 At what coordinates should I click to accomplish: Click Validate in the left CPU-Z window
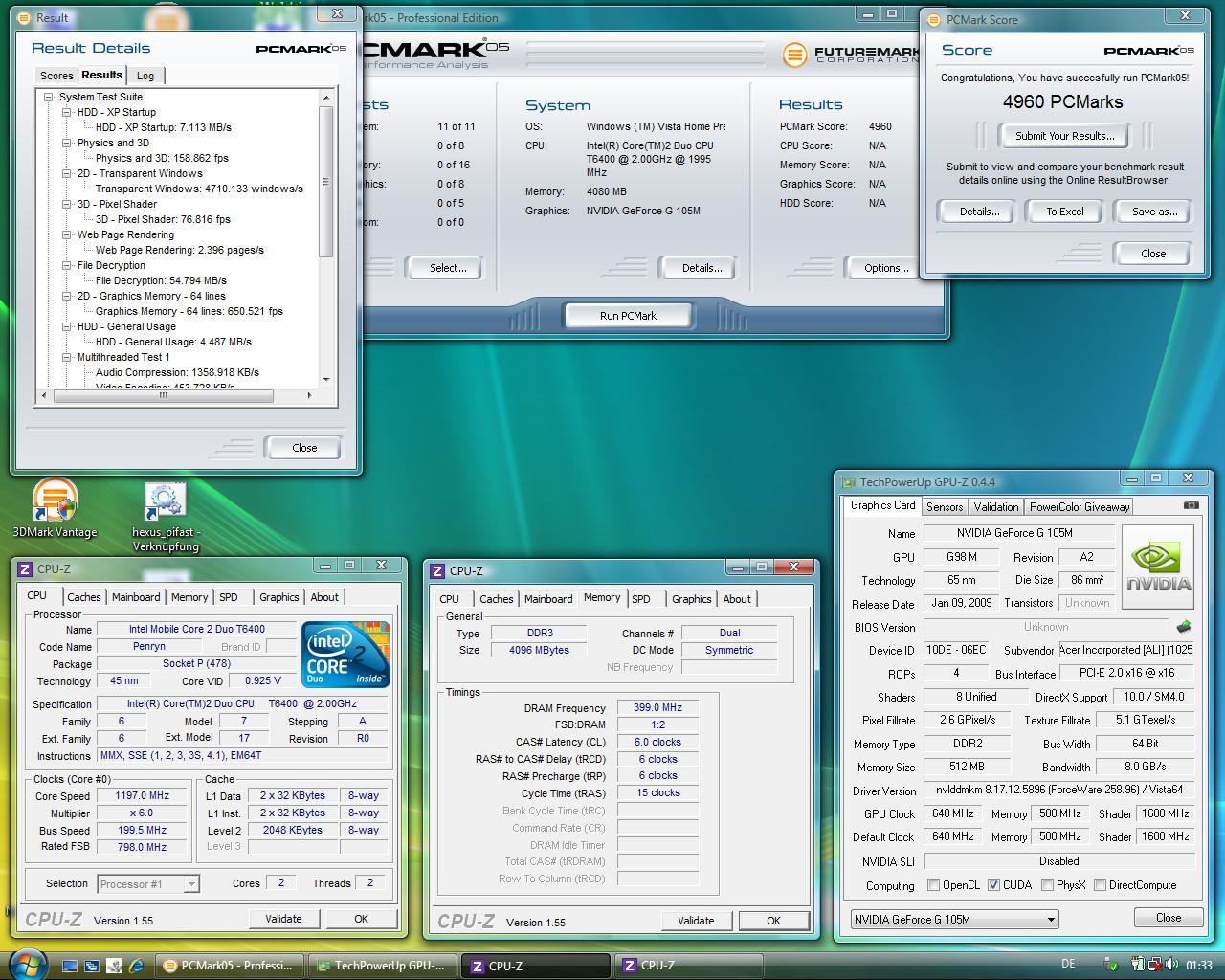[283, 919]
